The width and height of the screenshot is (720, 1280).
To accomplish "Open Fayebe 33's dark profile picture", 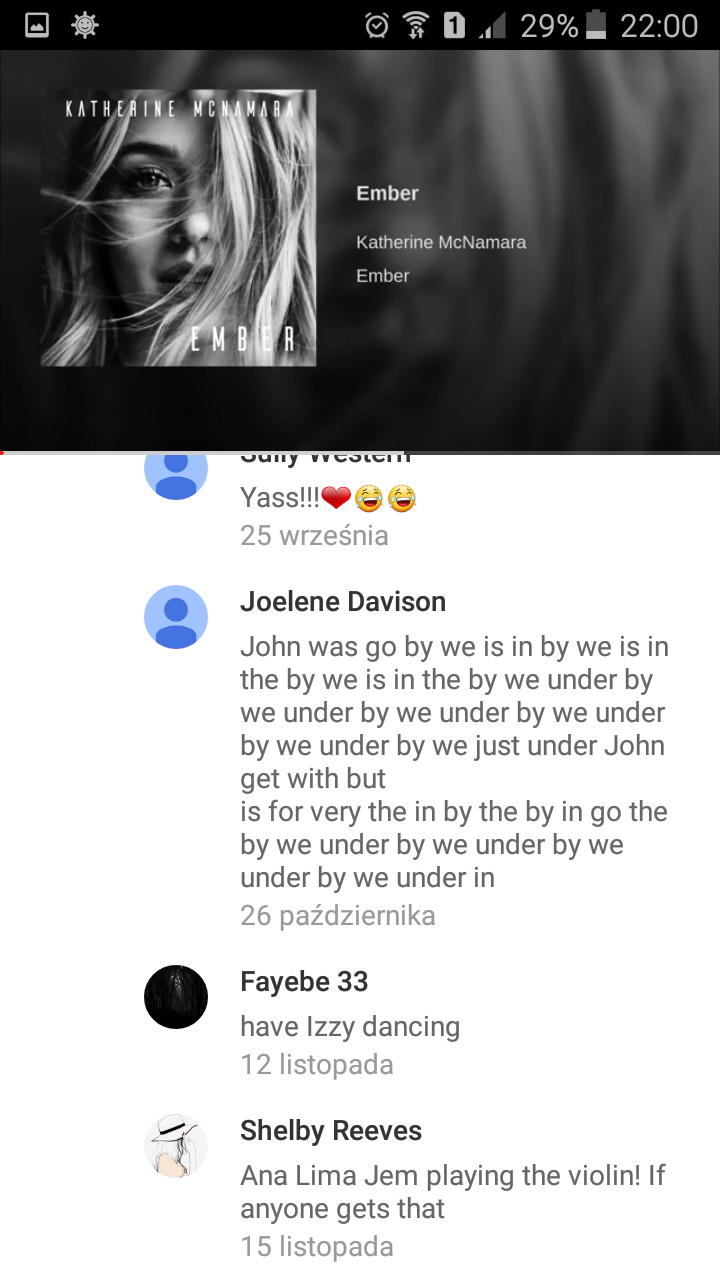I will point(176,997).
